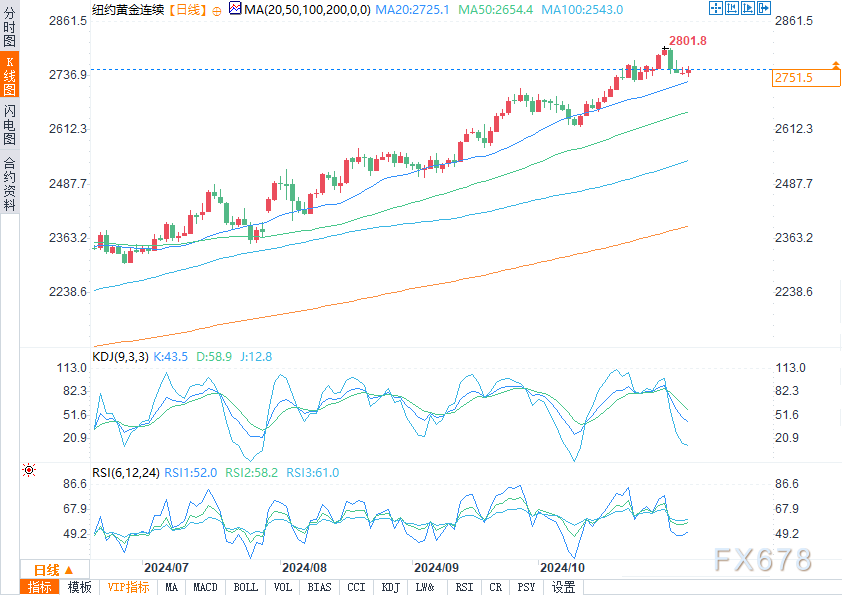Select the BOLL indicator tab

click(245, 587)
